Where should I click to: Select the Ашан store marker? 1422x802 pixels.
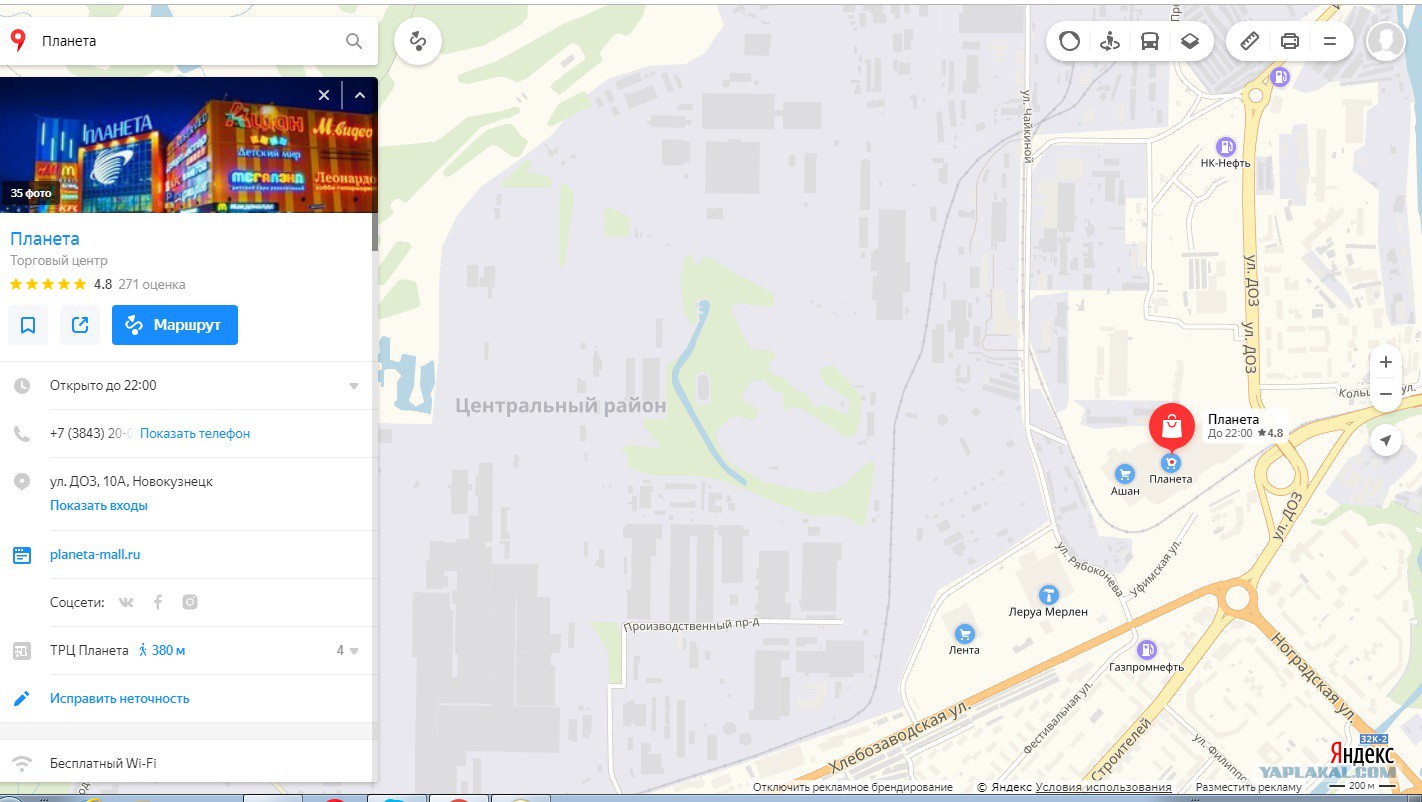pyautogui.click(x=1125, y=474)
